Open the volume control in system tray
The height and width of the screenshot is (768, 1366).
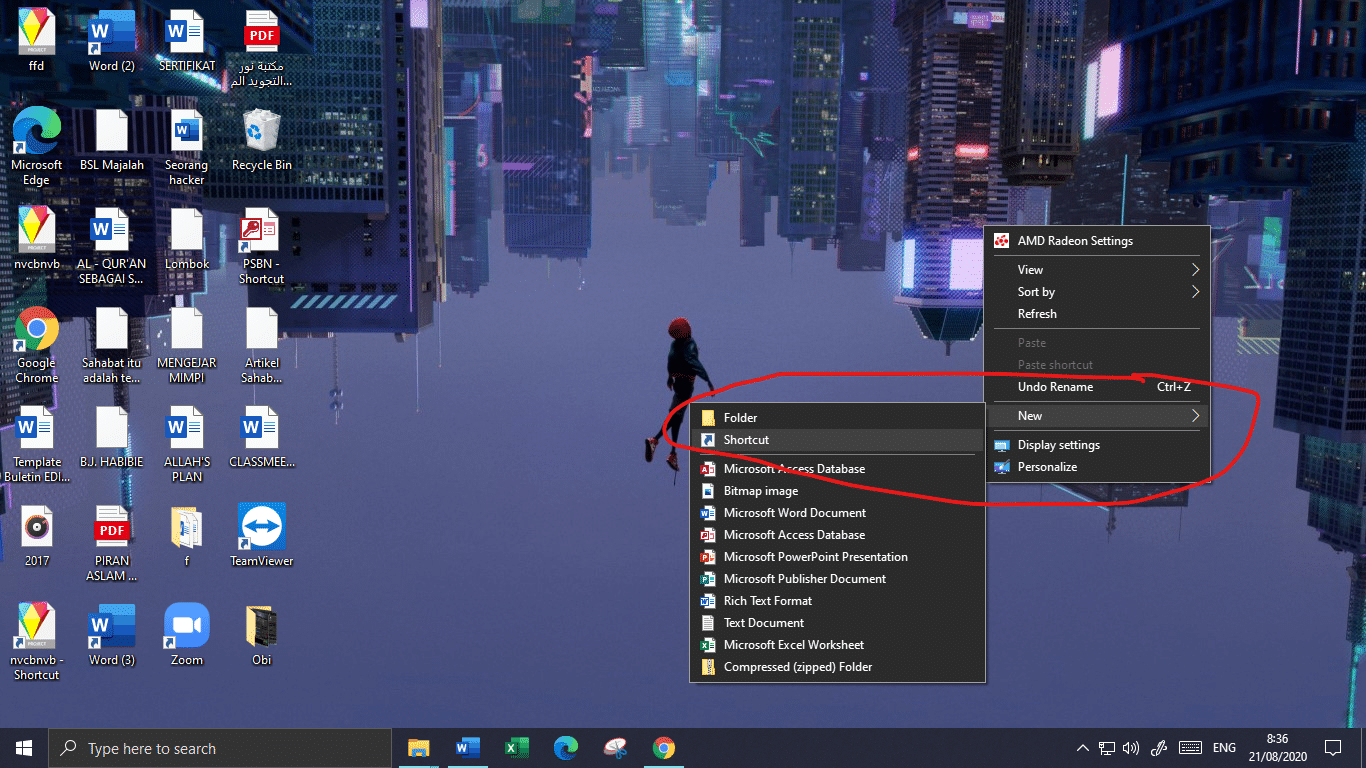[x=1132, y=748]
